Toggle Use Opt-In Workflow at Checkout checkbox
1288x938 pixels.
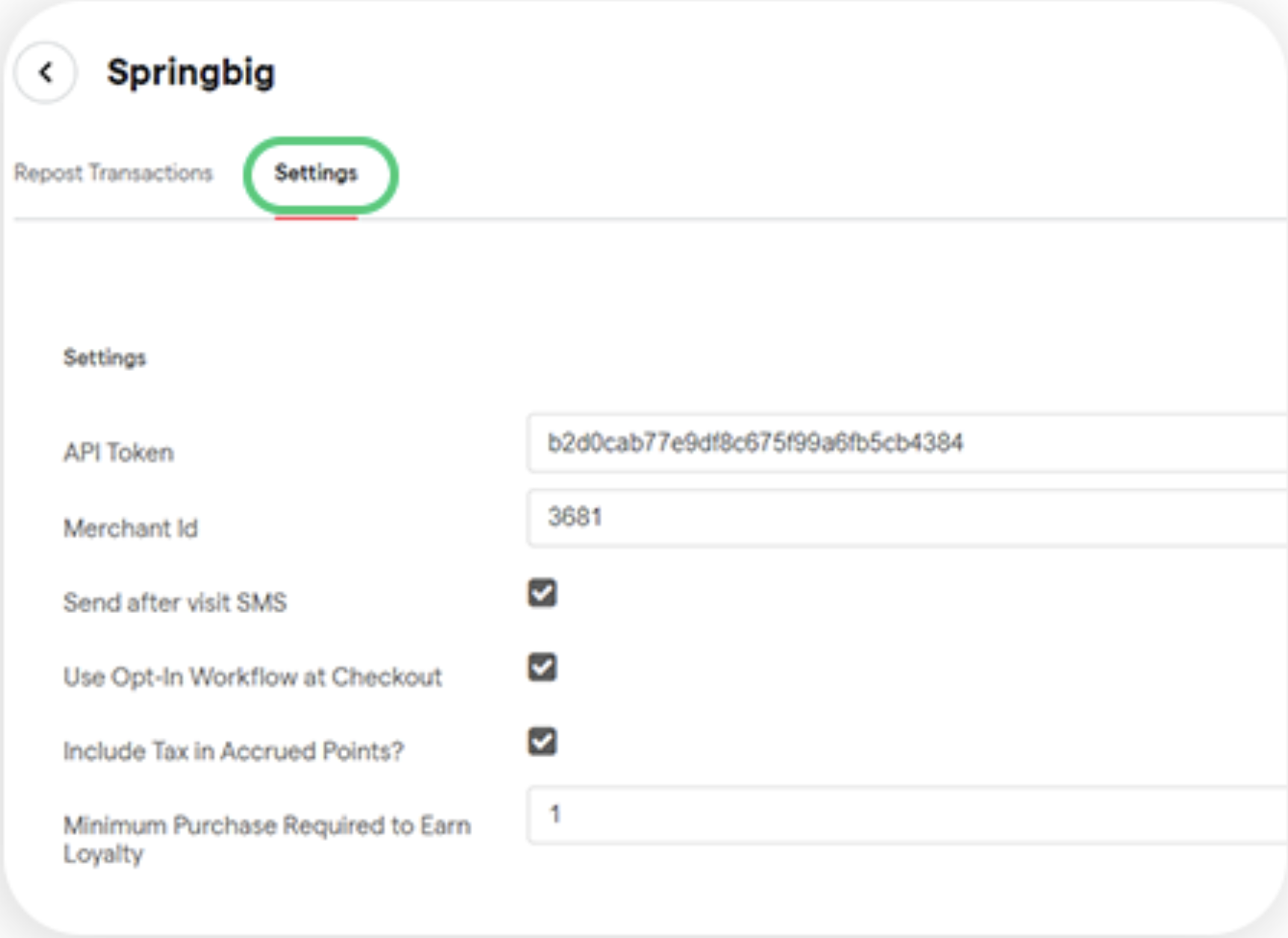(542, 667)
